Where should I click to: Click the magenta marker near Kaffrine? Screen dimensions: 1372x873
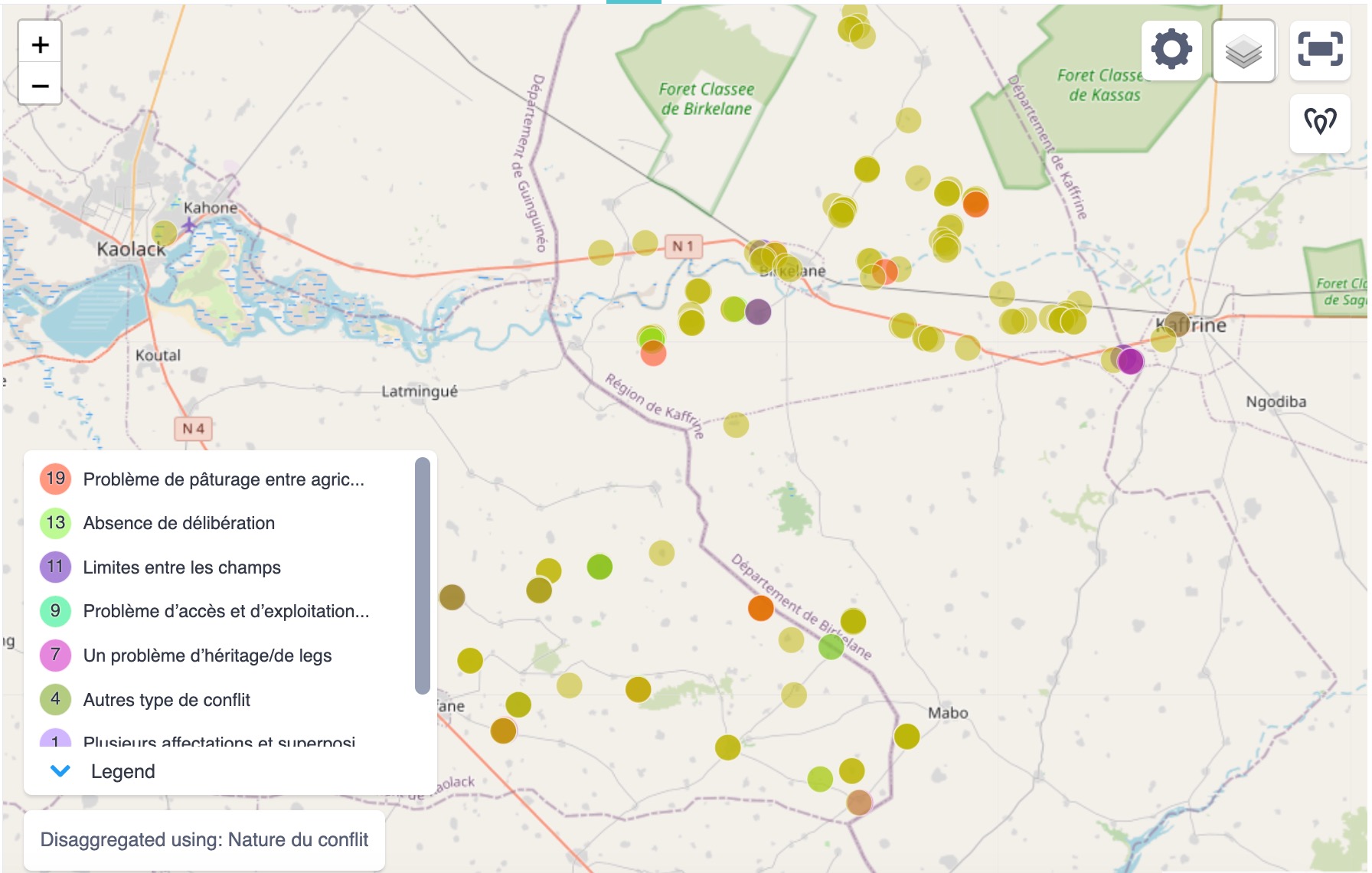[x=1130, y=361]
